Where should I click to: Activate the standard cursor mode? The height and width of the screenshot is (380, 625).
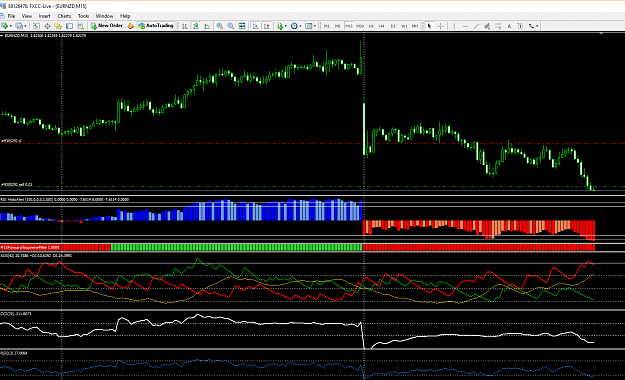coord(429,26)
